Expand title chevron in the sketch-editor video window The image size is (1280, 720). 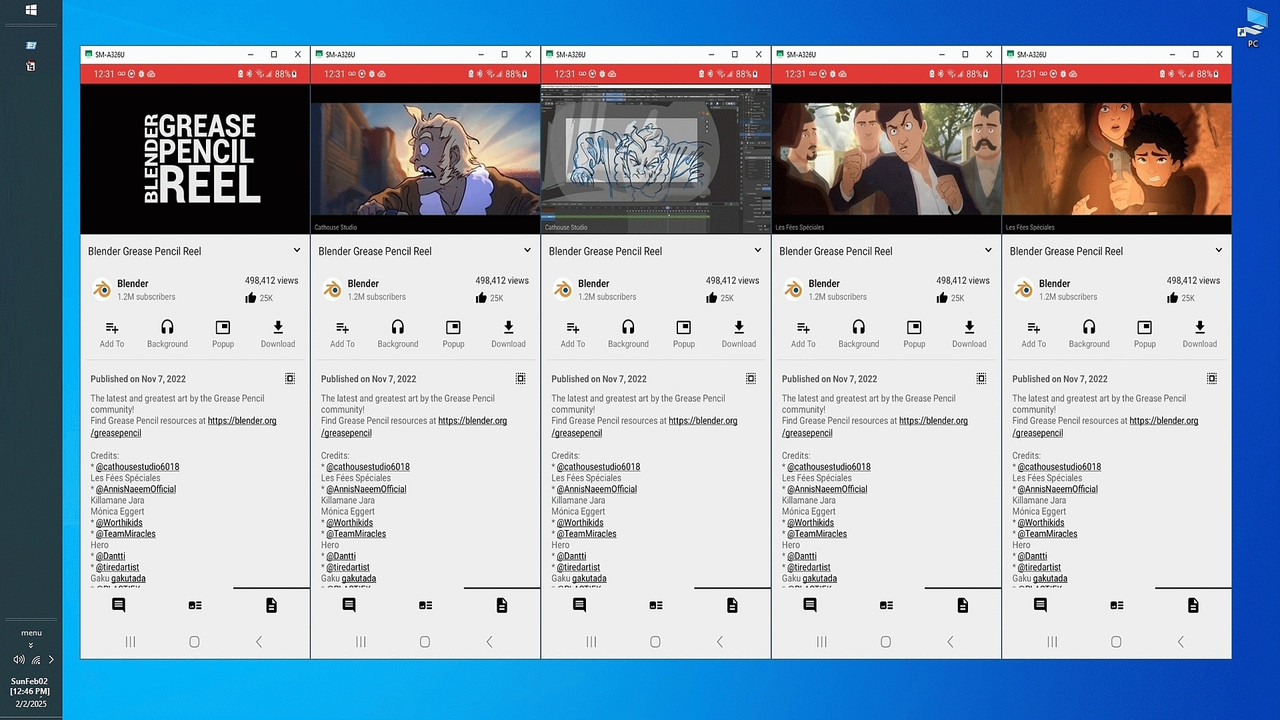(x=758, y=250)
